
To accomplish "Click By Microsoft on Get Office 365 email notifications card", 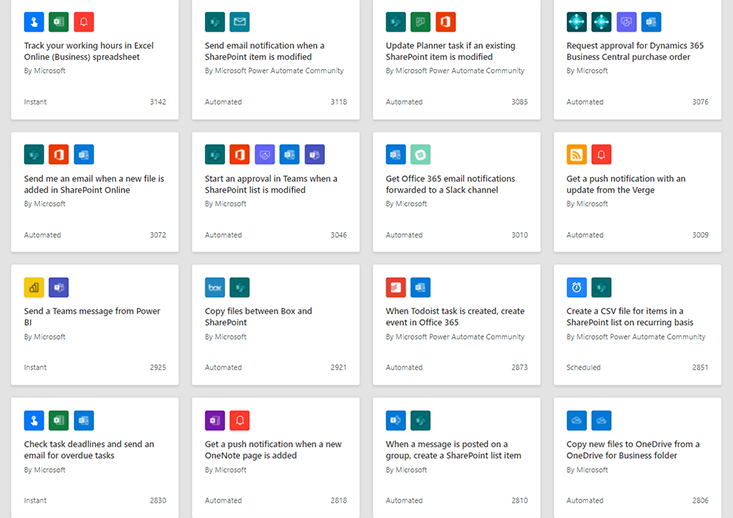I will pos(406,204).
